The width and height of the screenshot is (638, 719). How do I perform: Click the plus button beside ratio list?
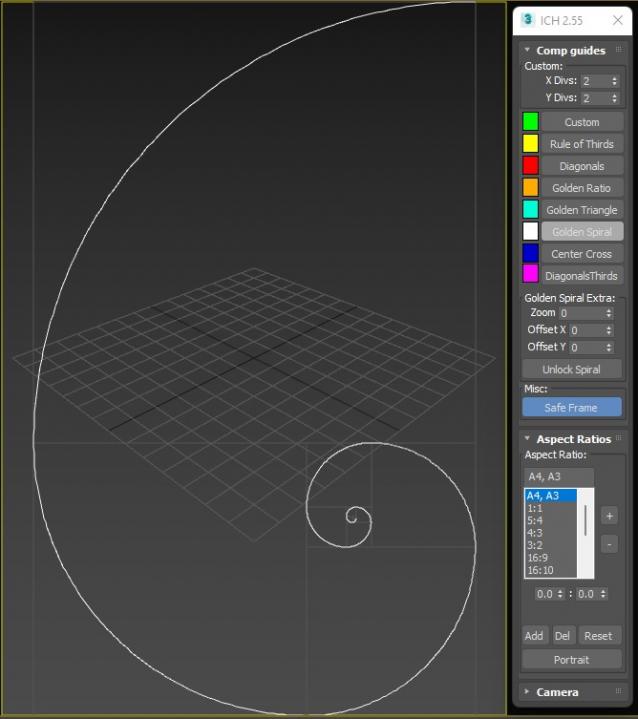tap(609, 516)
